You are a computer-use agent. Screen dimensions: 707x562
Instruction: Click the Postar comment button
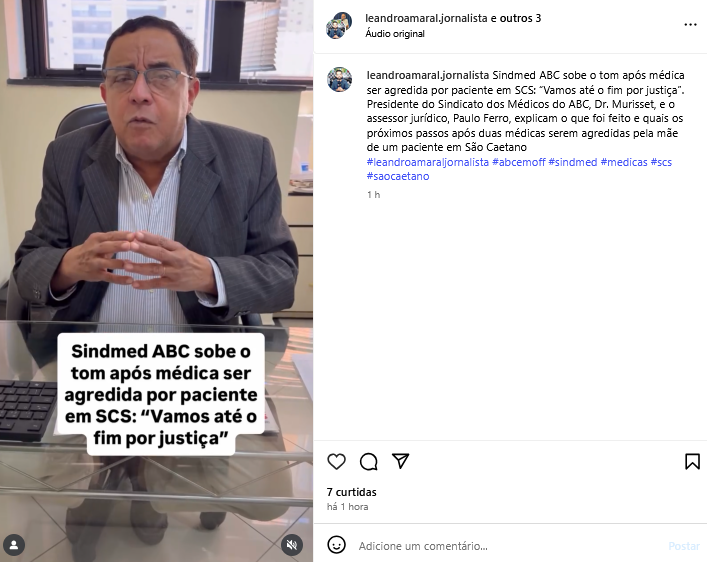[x=684, y=546]
